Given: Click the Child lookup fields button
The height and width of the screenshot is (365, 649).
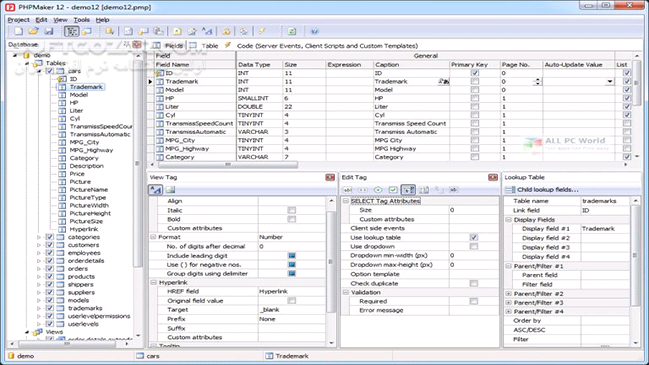Looking at the screenshot, I should click(542, 190).
